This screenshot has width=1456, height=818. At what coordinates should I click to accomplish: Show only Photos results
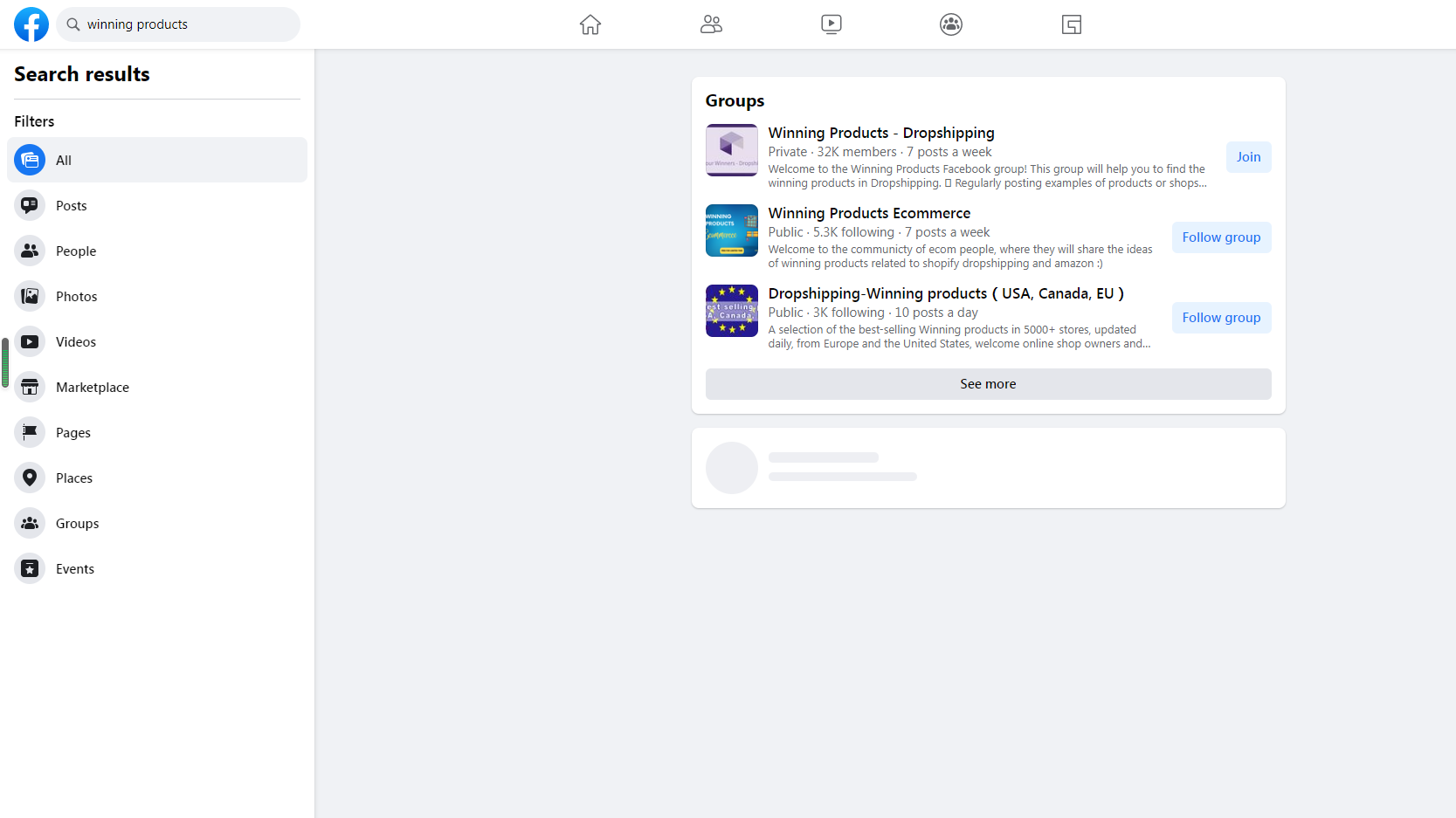click(77, 297)
